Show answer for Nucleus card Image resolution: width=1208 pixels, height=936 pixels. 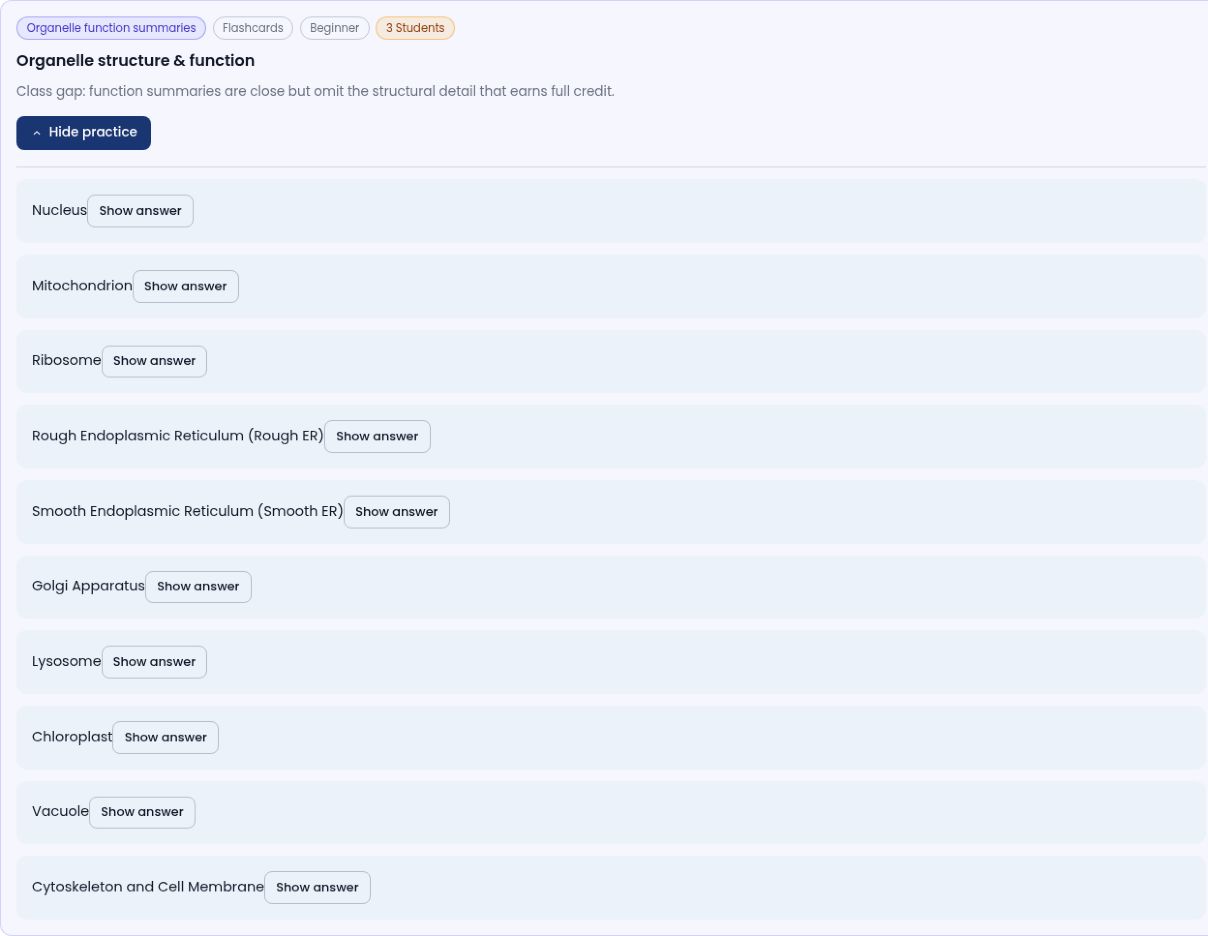pyautogui.click(x=140, y=211)
